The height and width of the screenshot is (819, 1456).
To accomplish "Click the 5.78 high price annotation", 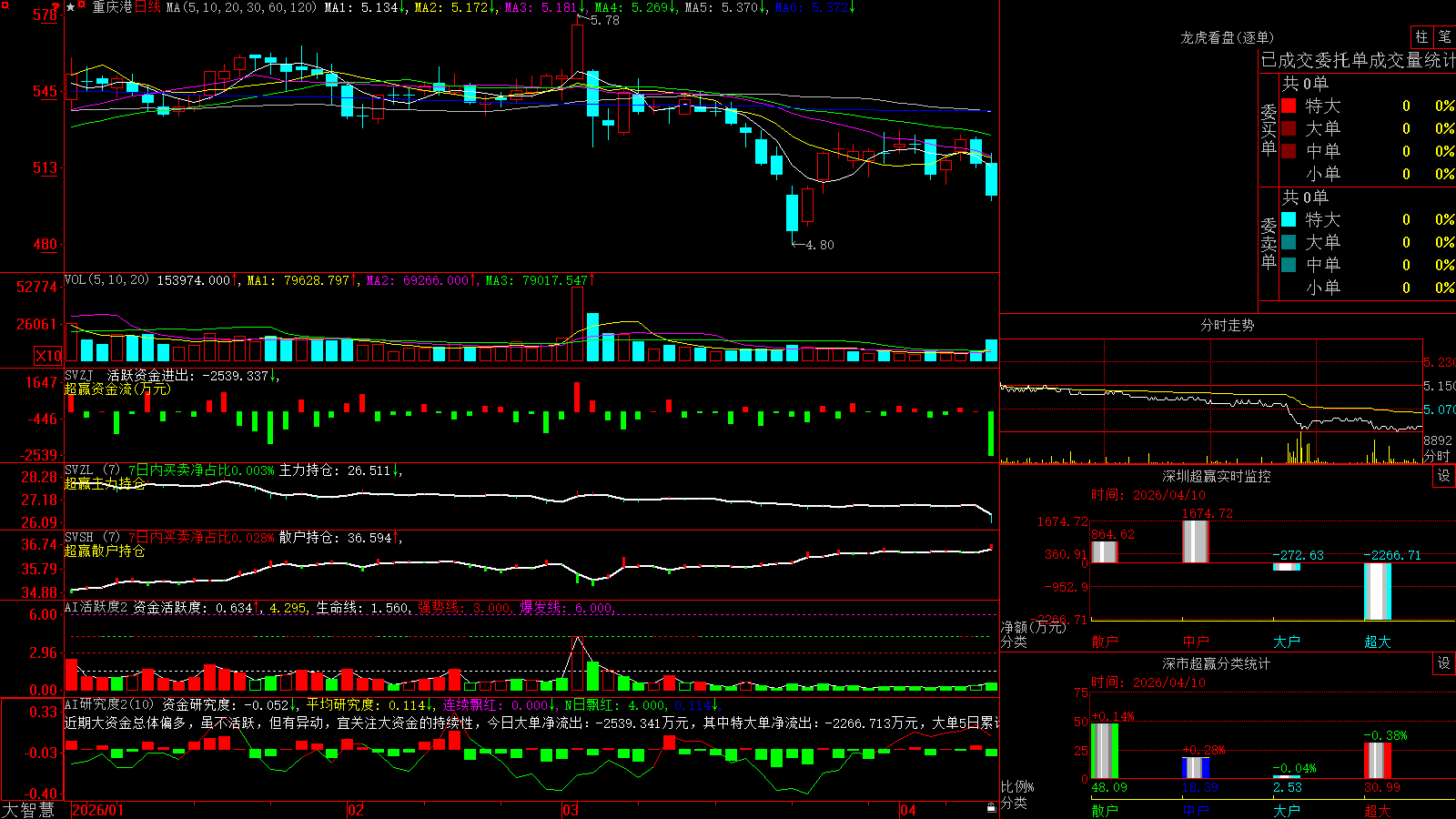I will pyautogui.click(x=605, y=20).
